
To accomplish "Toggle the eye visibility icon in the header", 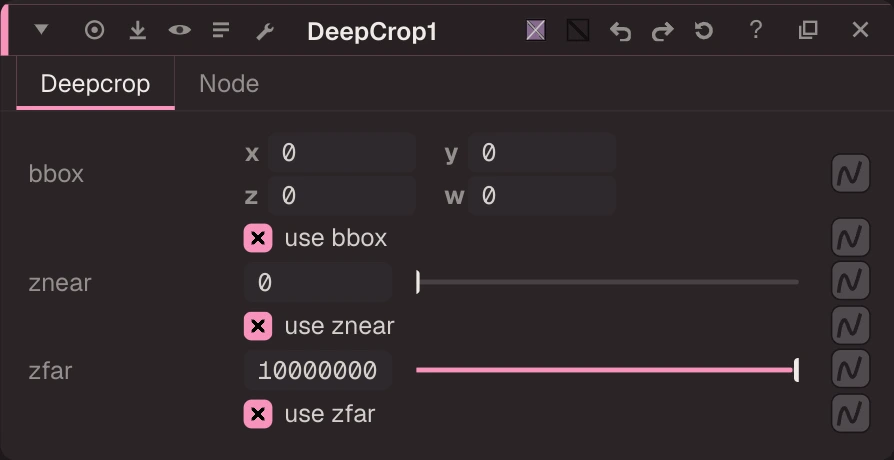I will pyautogui.click(x=180, y=30).
